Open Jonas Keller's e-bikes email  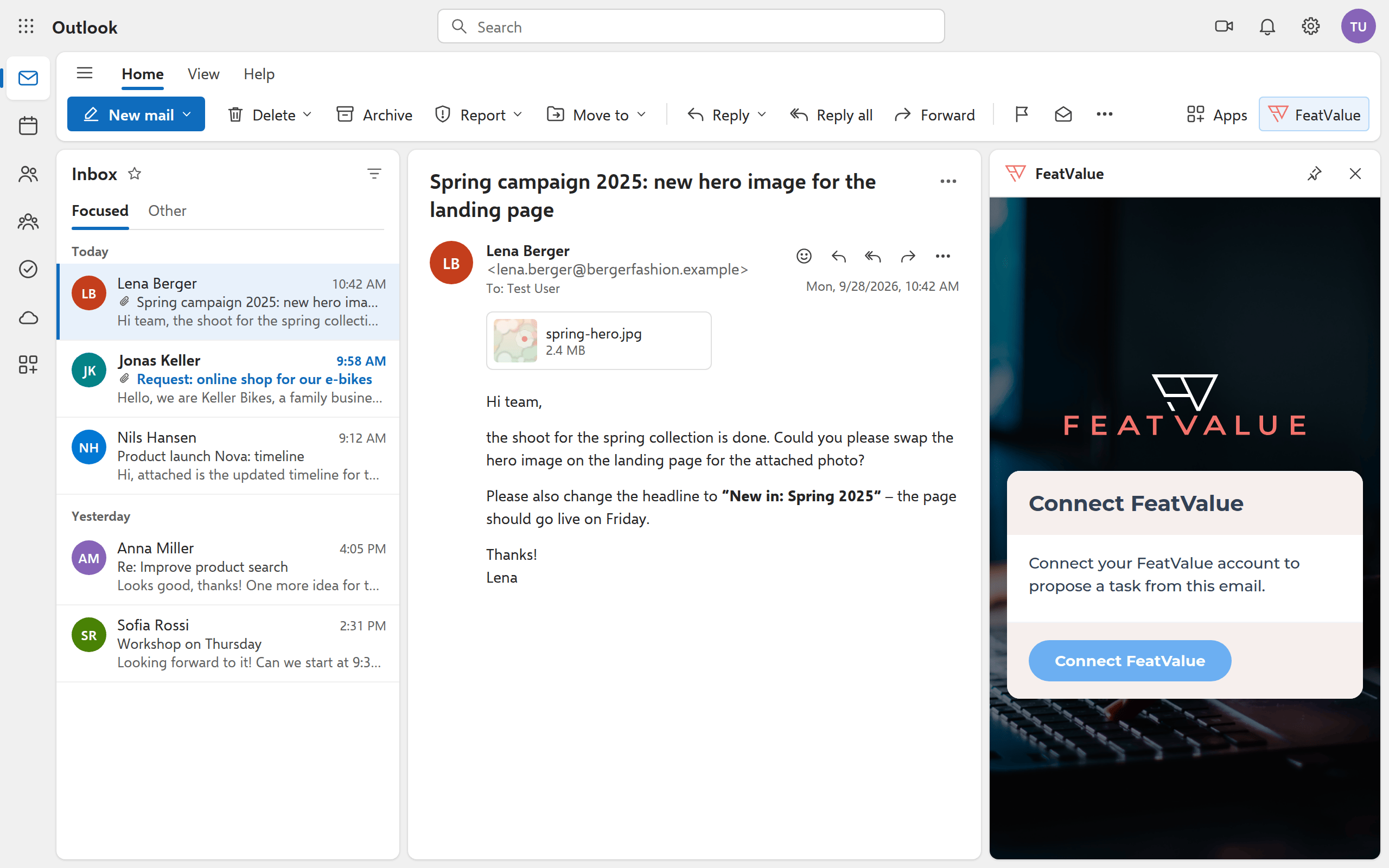click(x=228, y=379)
